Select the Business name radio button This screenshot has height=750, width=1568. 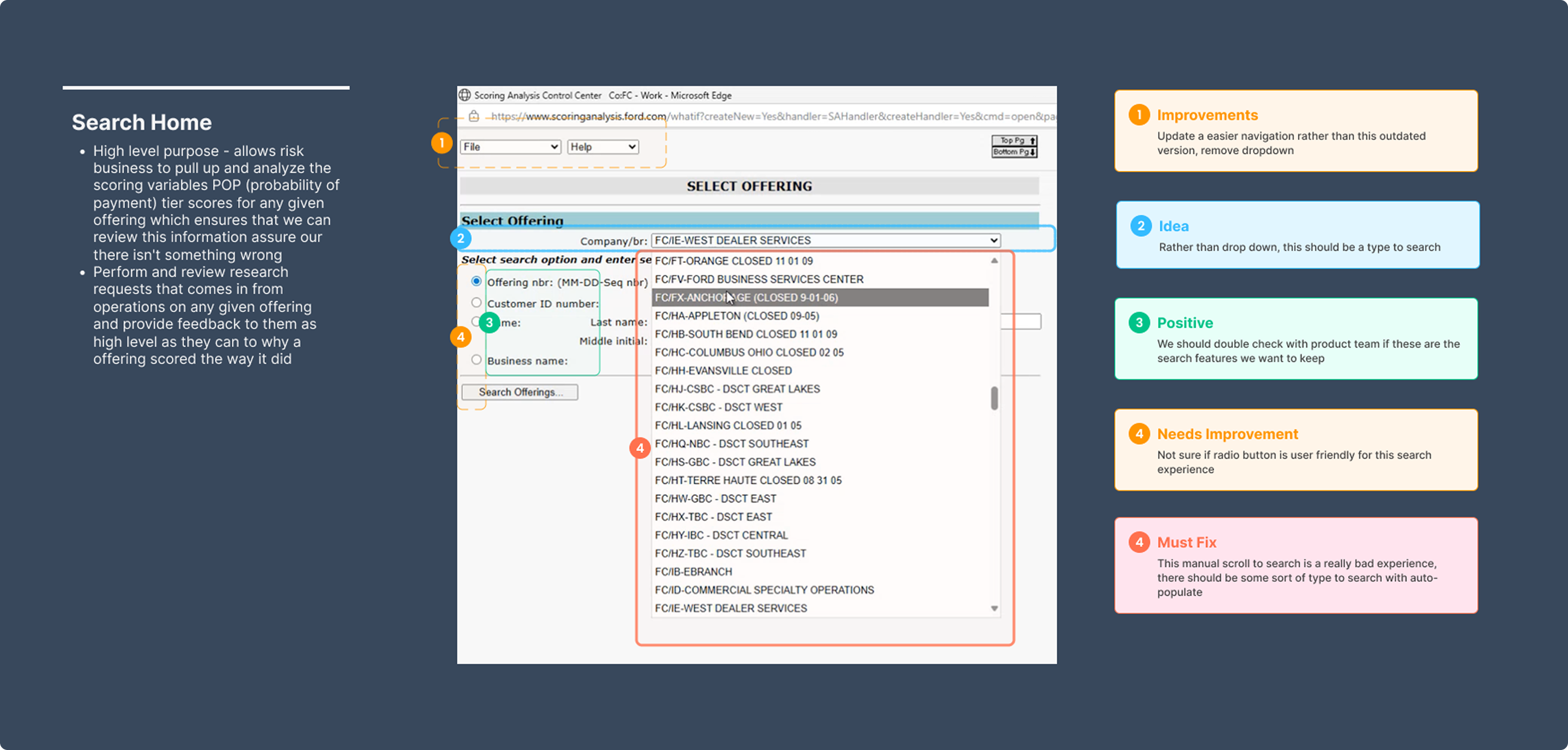476,360
